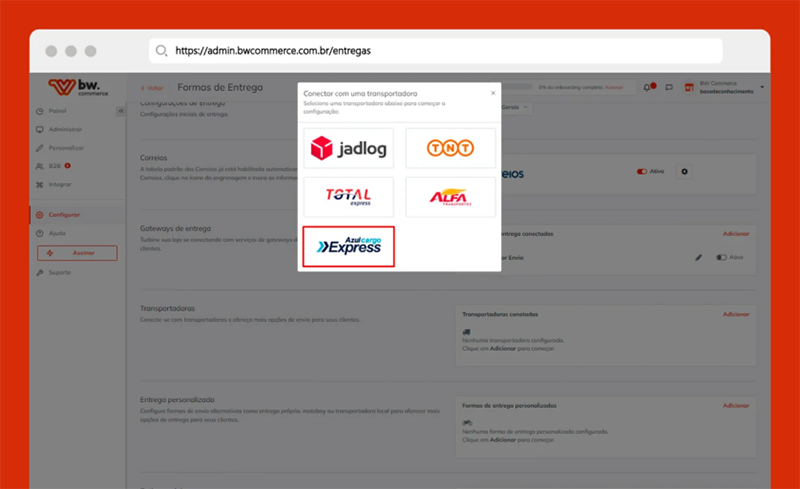800x489 pixels.
Task: Open the Gerais dropdown
Action: 514,107
